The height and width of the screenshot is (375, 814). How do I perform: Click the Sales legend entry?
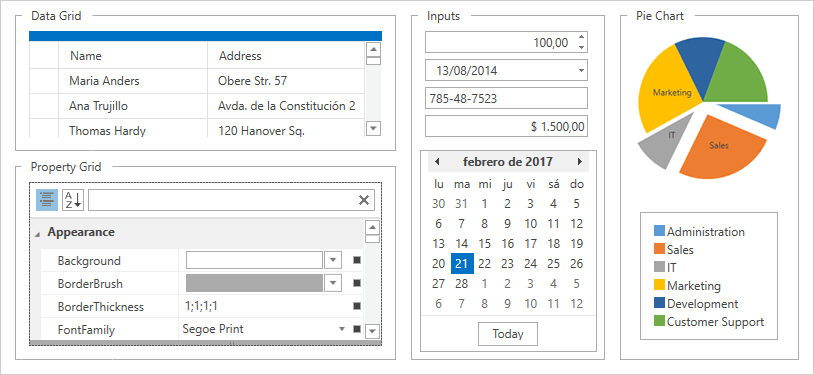[673, 250]
